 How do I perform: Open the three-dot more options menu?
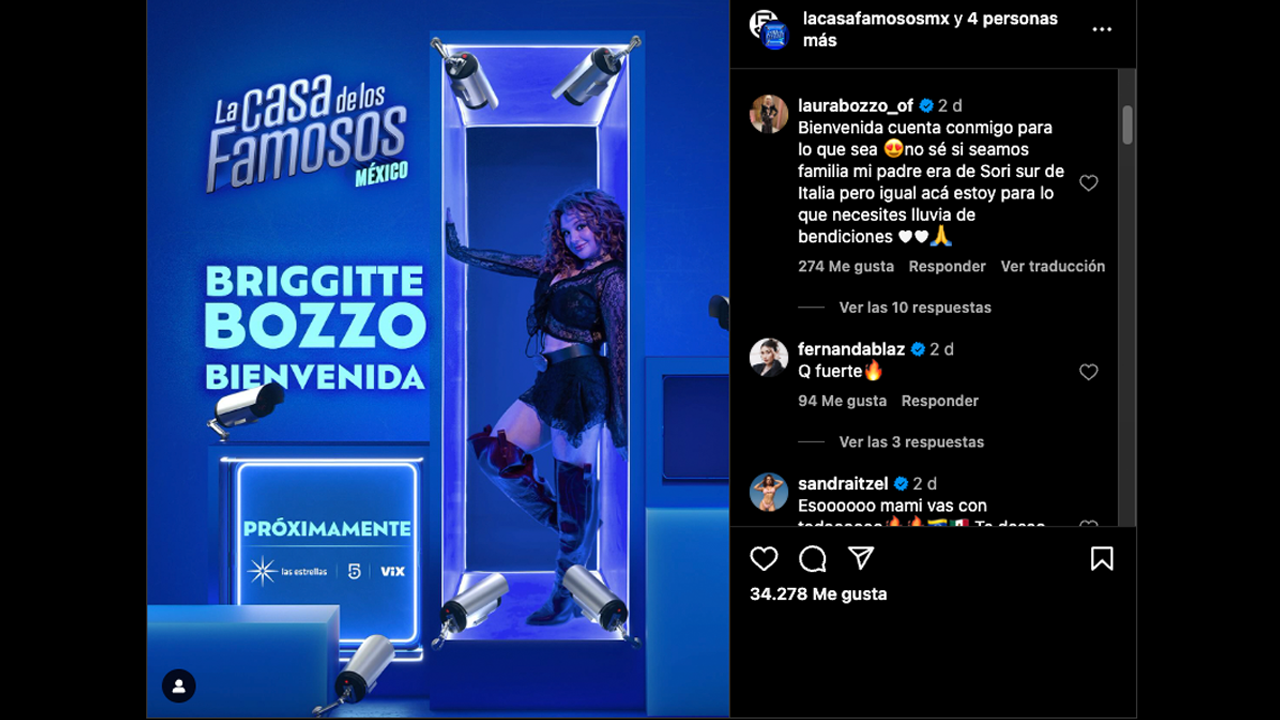pyautogui.click(x=1102, y=30)
